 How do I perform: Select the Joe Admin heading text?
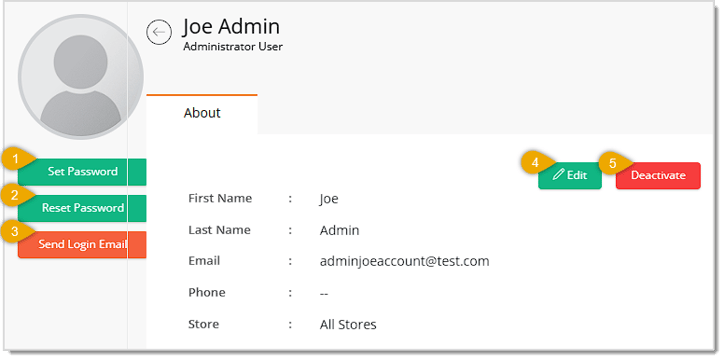point(231,27)
